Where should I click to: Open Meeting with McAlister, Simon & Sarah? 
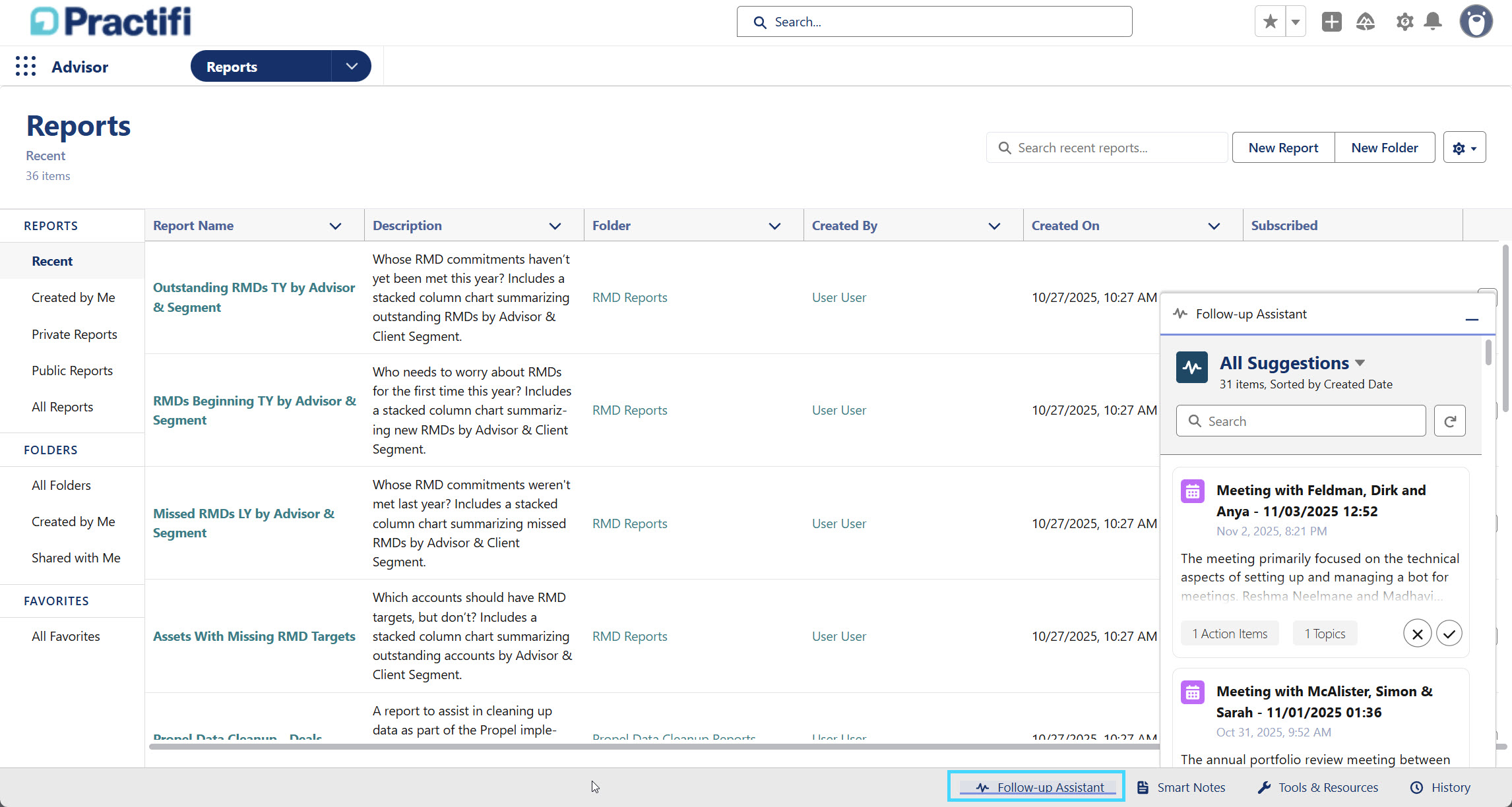pos(1324,702)
